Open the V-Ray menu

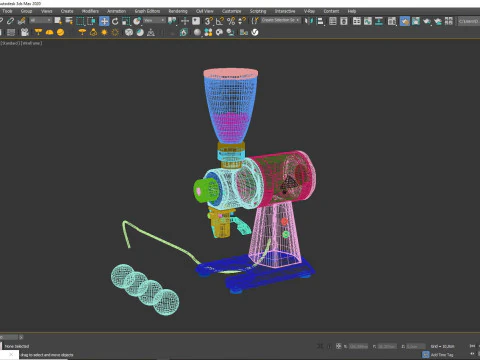(x=309, y=11)
